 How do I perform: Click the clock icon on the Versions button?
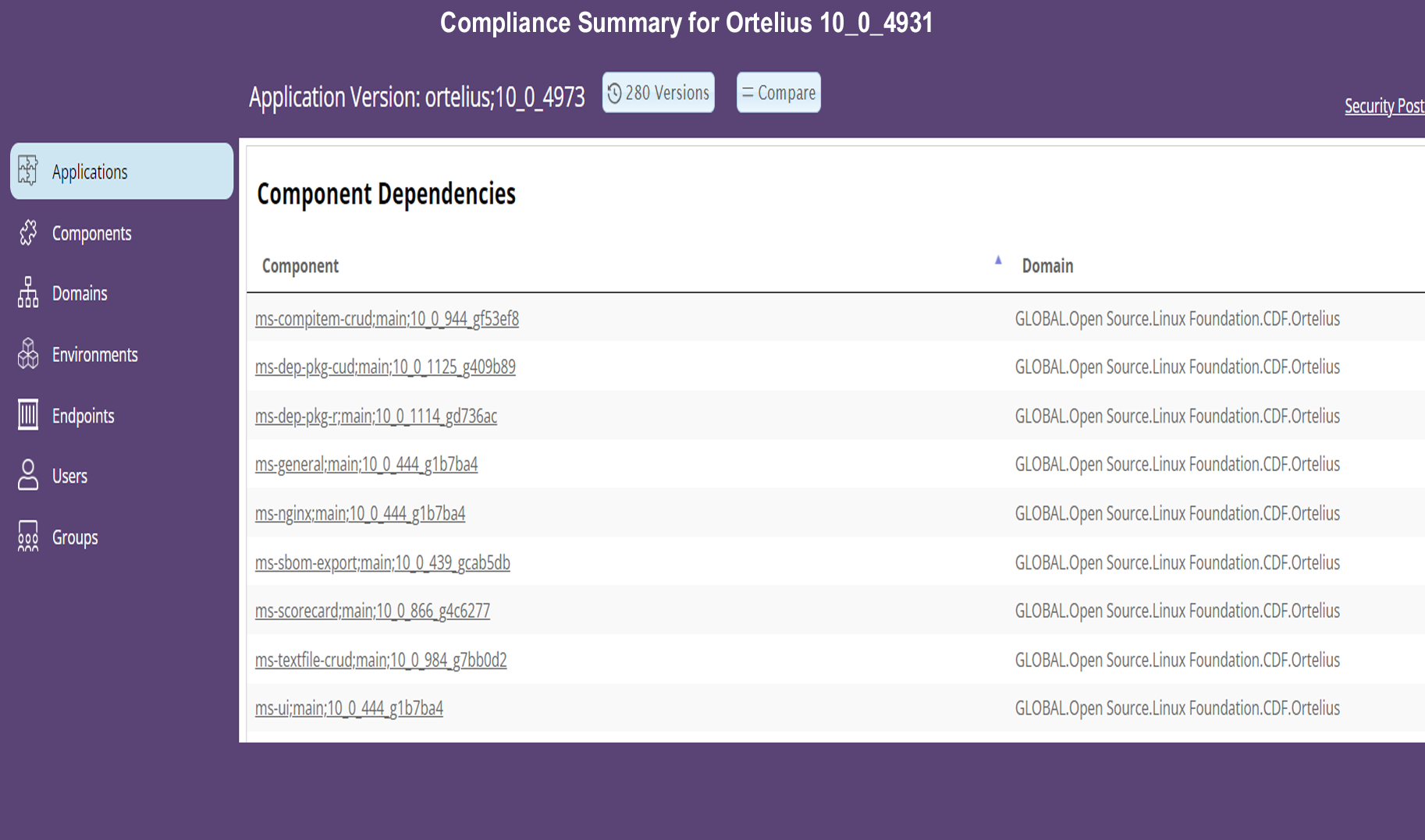click(616, 92)
